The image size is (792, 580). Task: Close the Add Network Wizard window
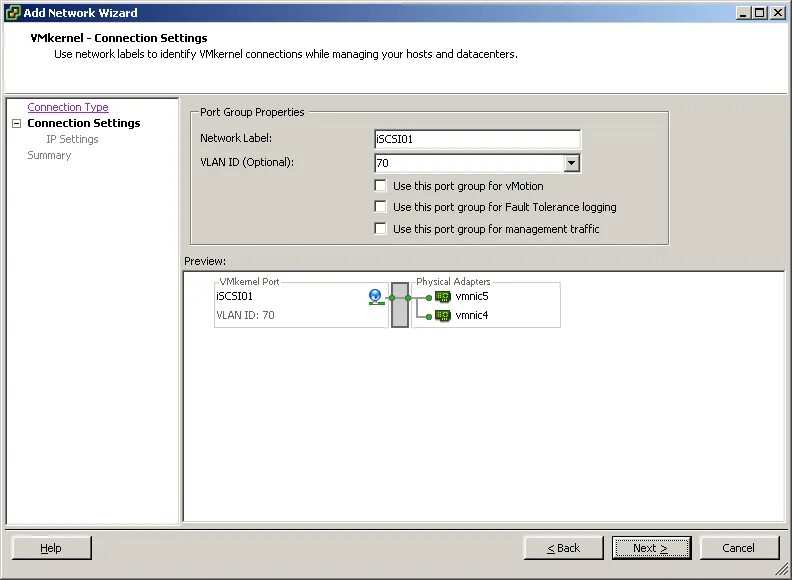tap(778, 13)
